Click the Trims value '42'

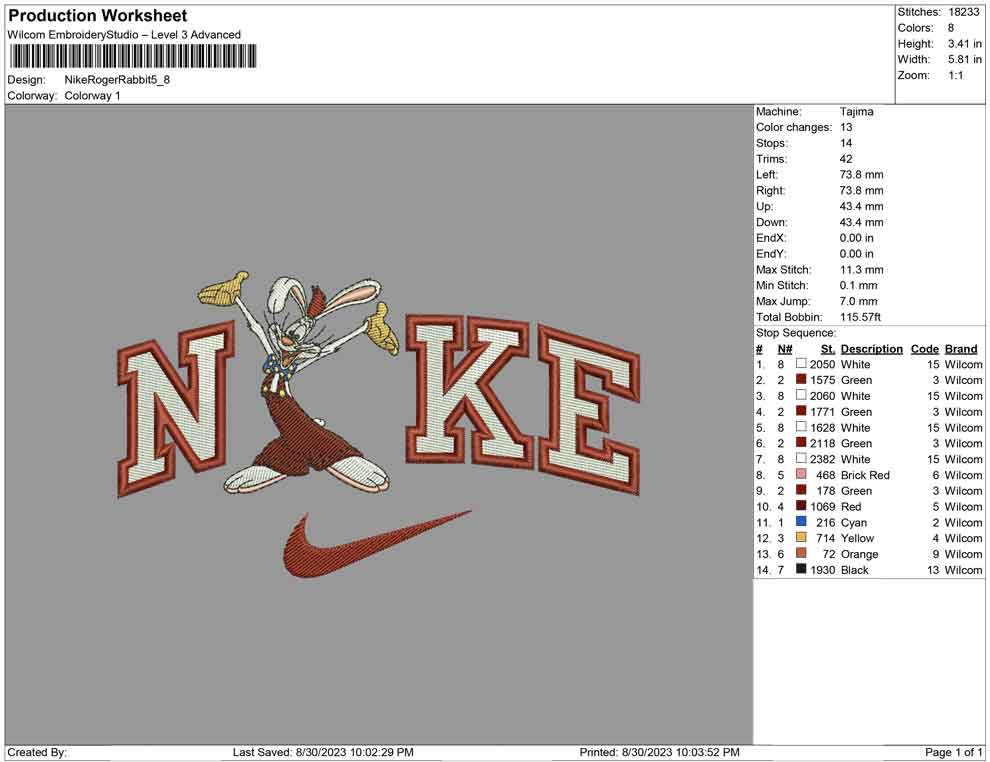tap(846, 158)
